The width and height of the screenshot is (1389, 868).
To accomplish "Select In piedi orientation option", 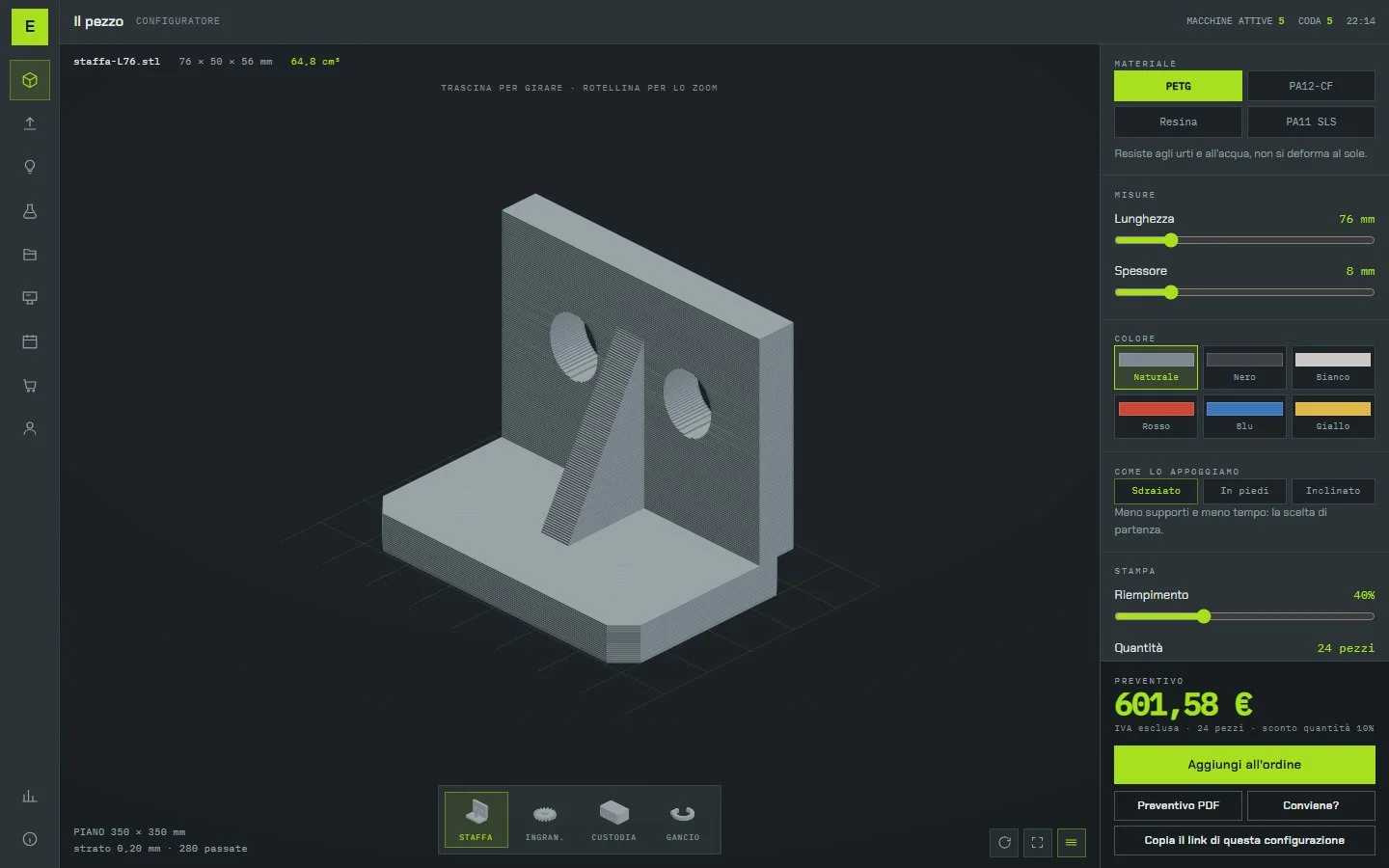I will 1244,491.
